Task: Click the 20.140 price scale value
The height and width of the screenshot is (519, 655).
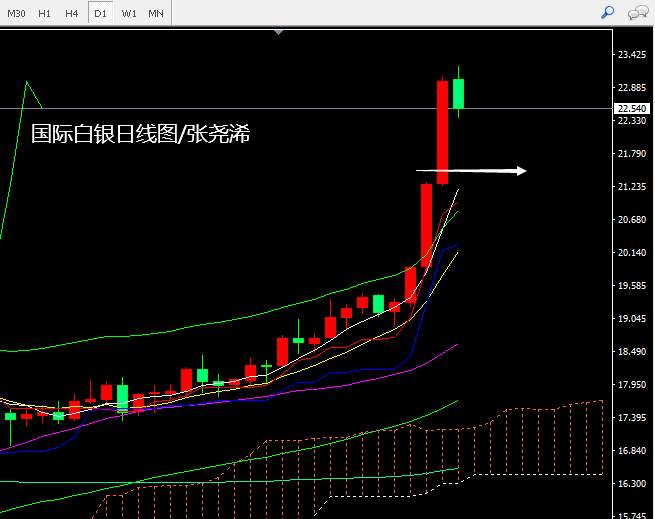Action: point(632,253)
